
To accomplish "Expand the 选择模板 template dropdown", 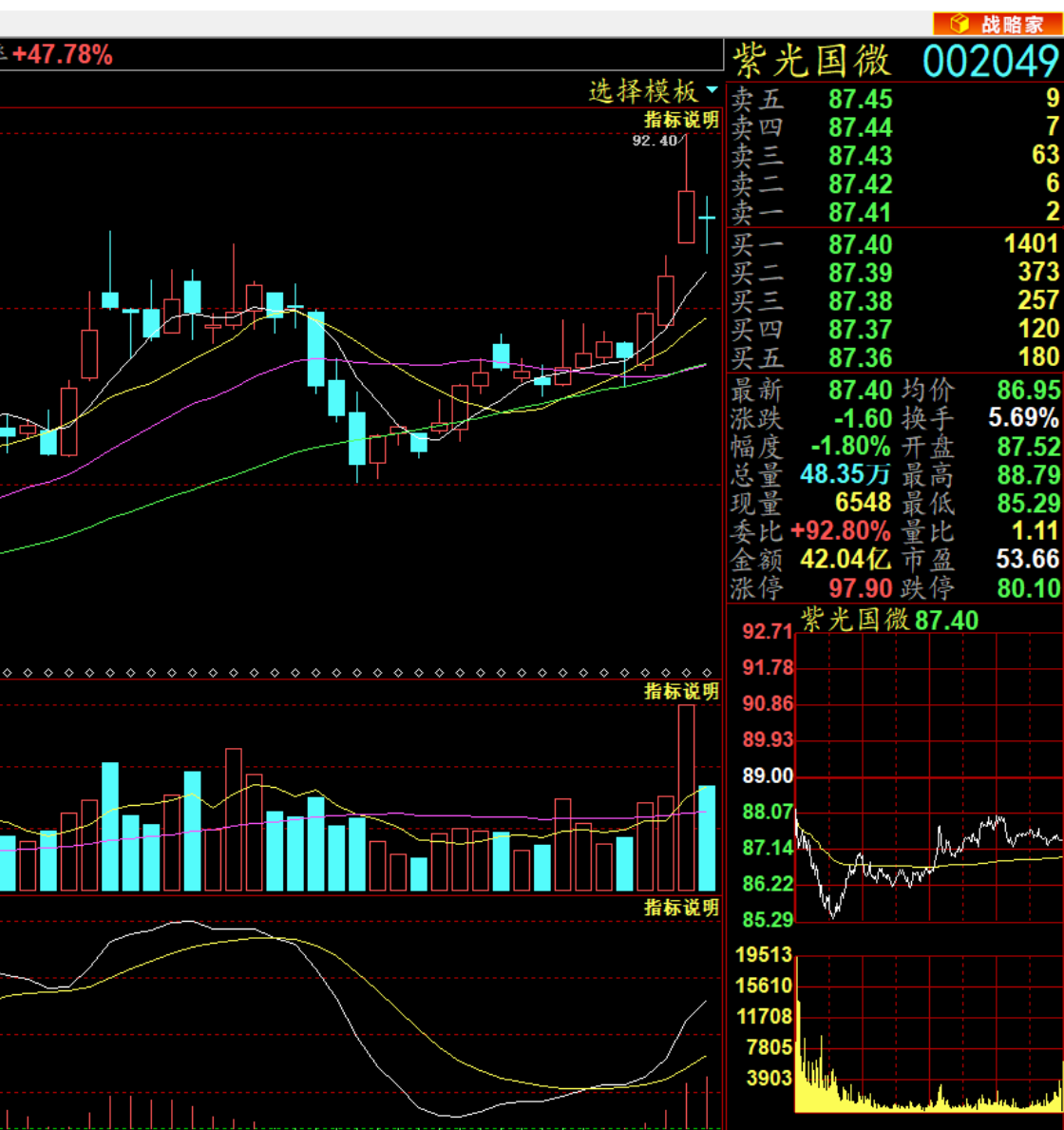I will [x=654, y=91].
